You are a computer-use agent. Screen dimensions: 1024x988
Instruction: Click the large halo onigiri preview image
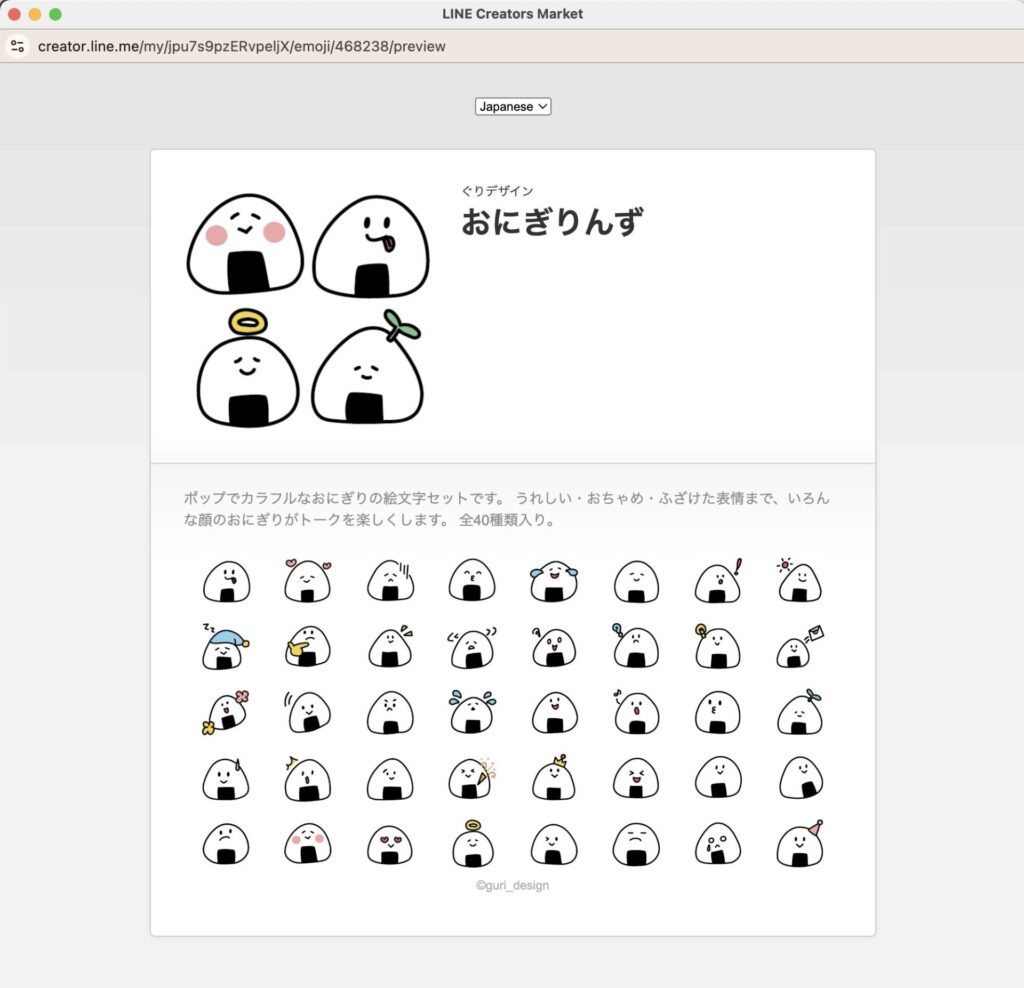coord(247,370)
